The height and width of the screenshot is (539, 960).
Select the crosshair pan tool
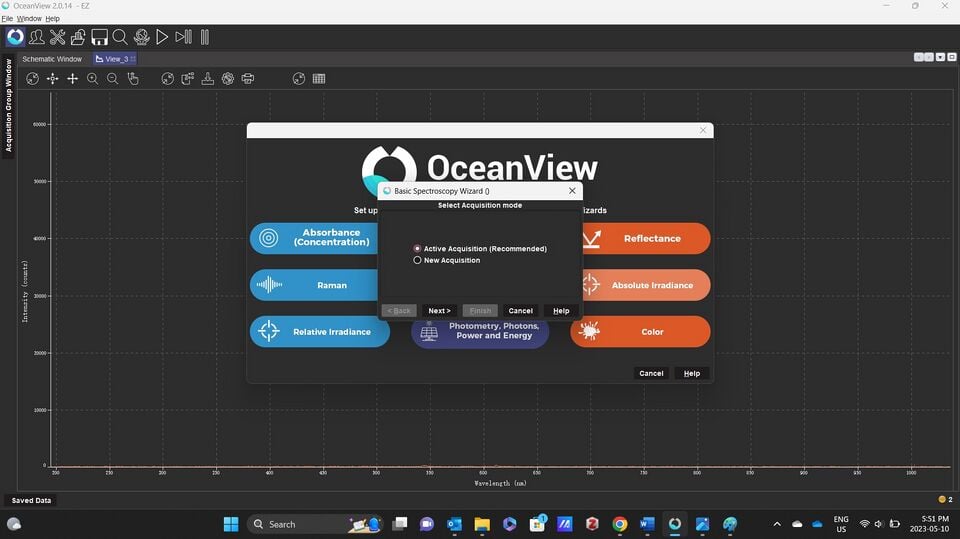[72, 78]
